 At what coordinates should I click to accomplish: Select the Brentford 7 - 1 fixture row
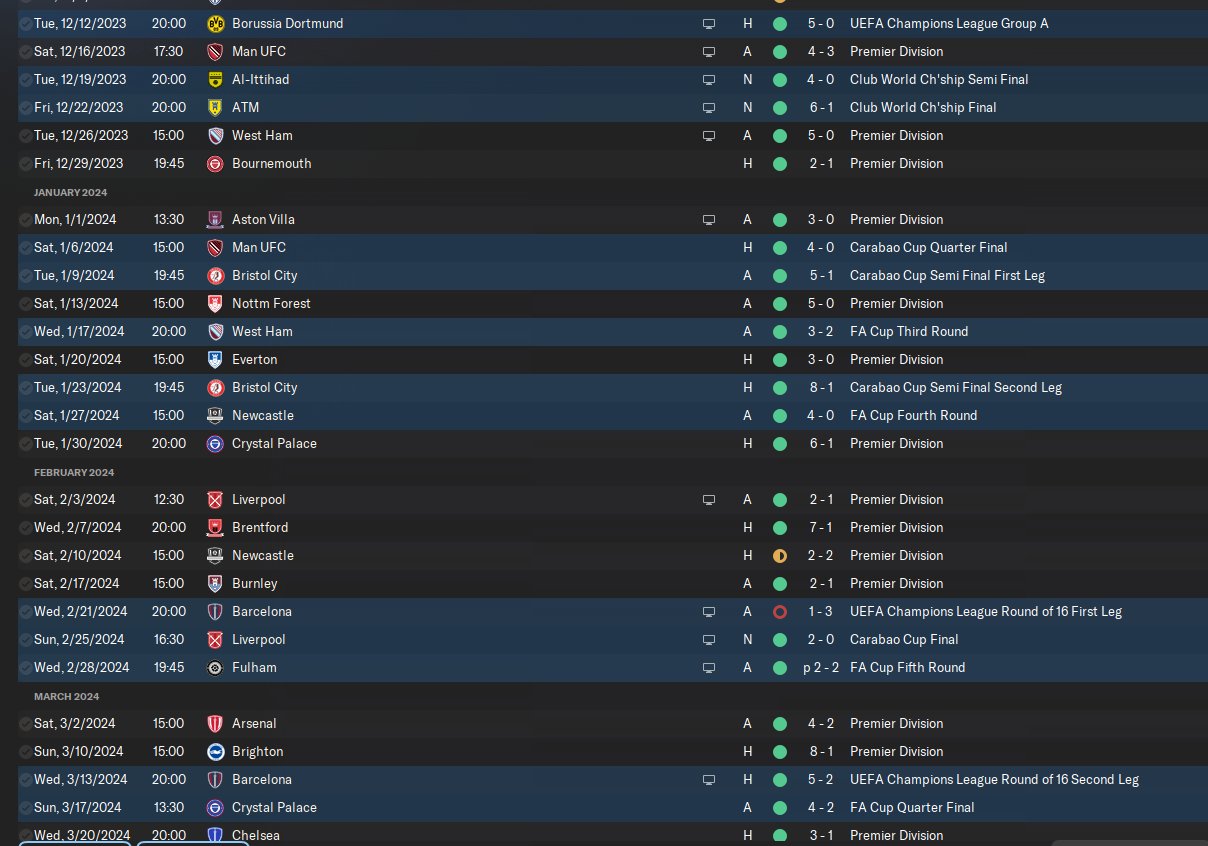click(612, 527)
